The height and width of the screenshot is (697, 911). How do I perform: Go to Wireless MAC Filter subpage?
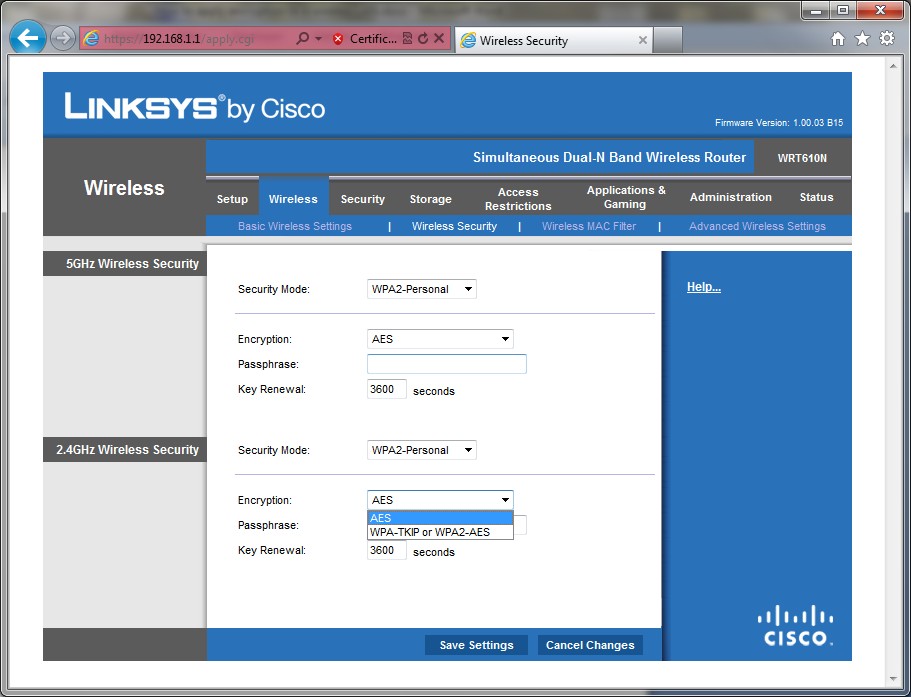pos(589,227)
